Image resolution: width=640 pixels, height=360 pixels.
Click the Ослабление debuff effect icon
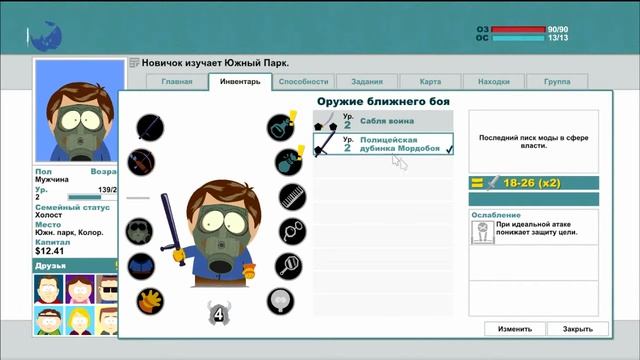pos(482,232)
